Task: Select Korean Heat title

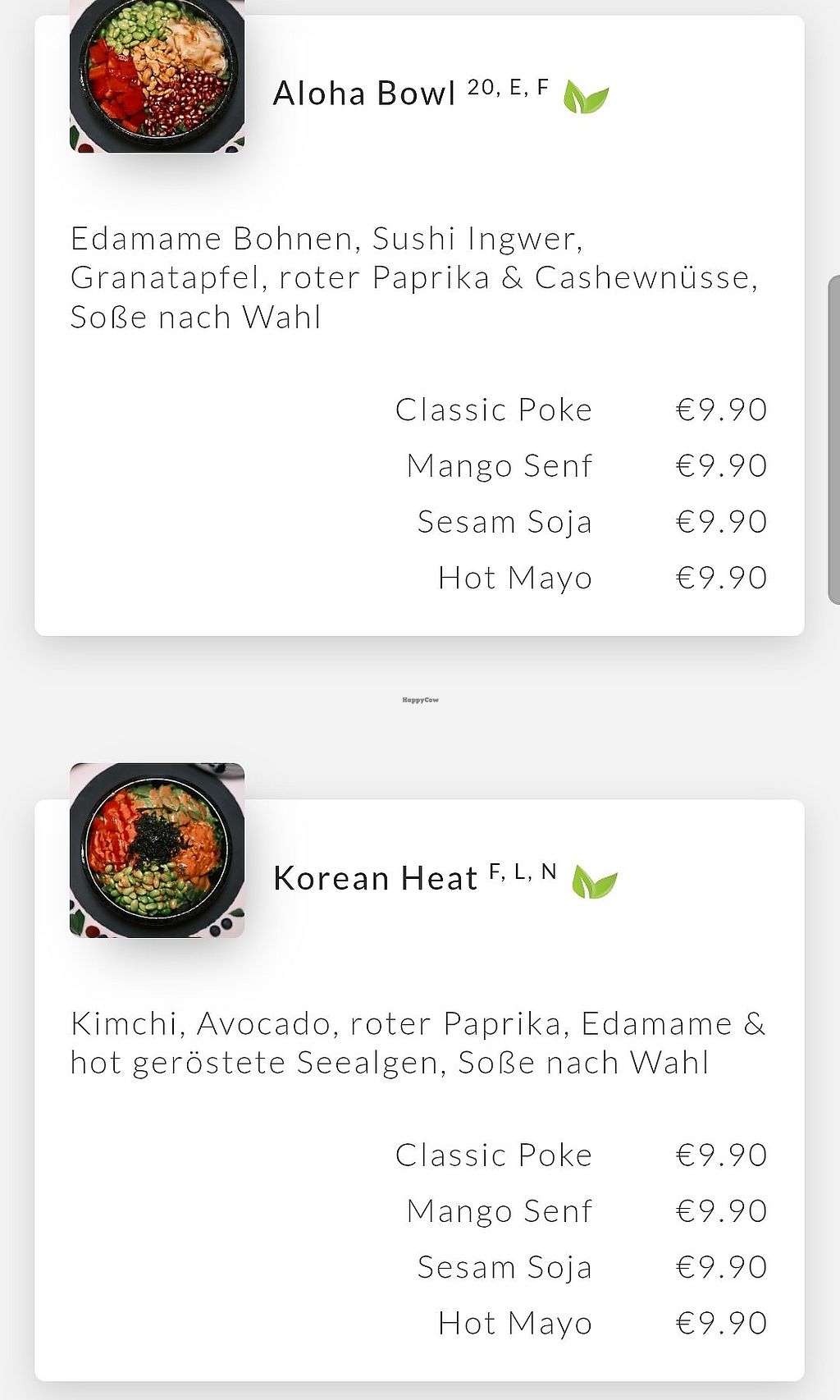Action: pyautogui.click(x=375, y=879)
